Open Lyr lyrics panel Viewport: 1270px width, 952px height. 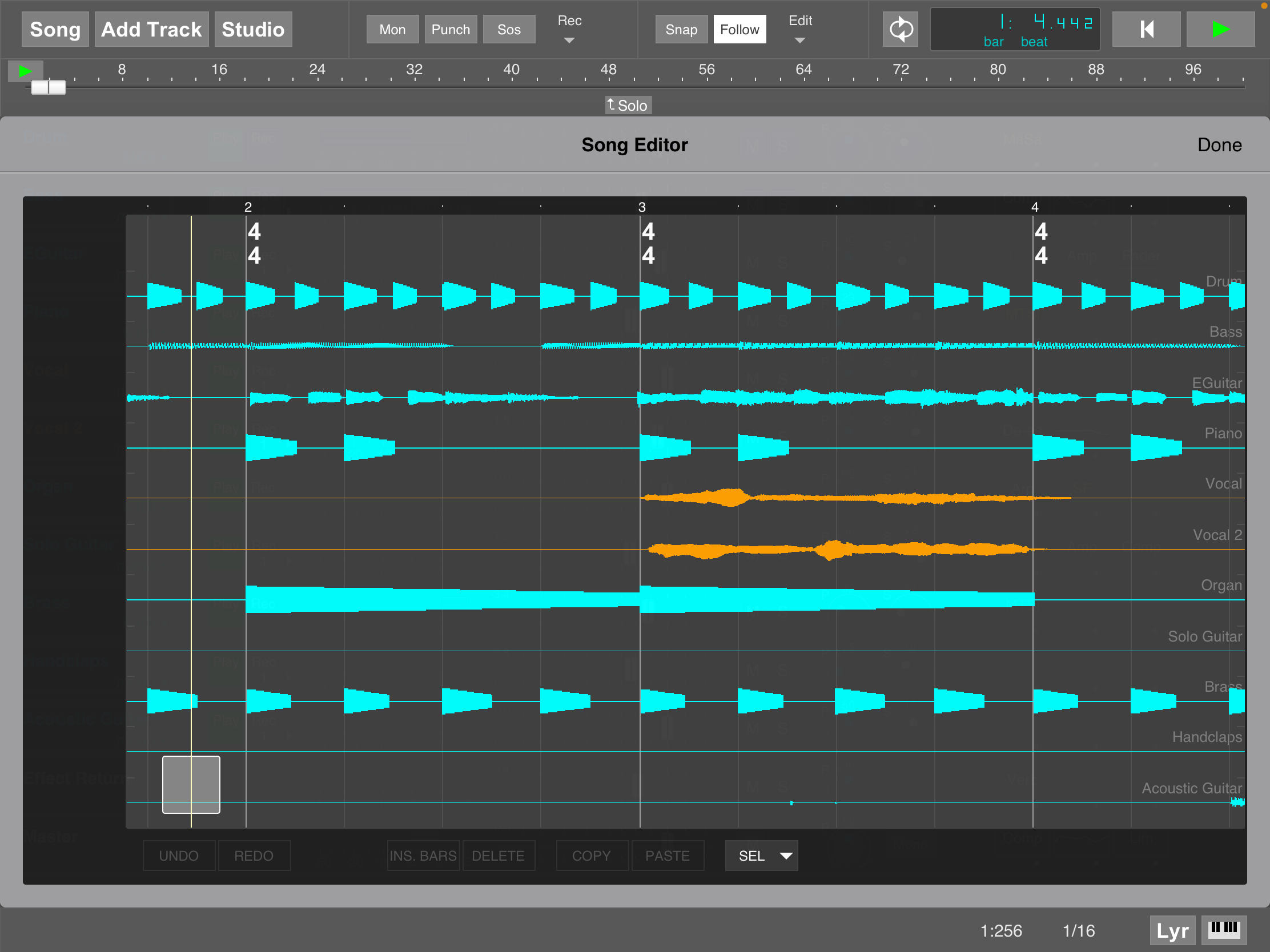point(1172,930)
